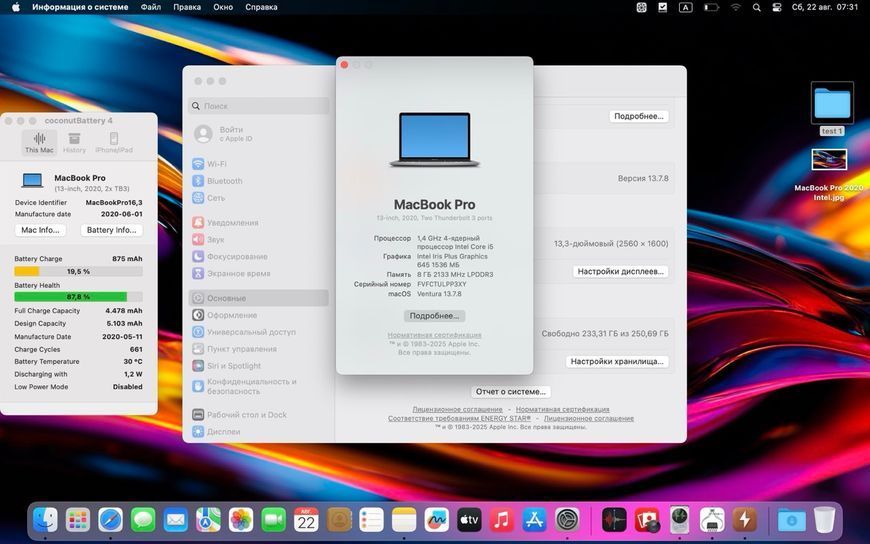
Task: Open Control Center in menu bar
Action: point(777,7)
